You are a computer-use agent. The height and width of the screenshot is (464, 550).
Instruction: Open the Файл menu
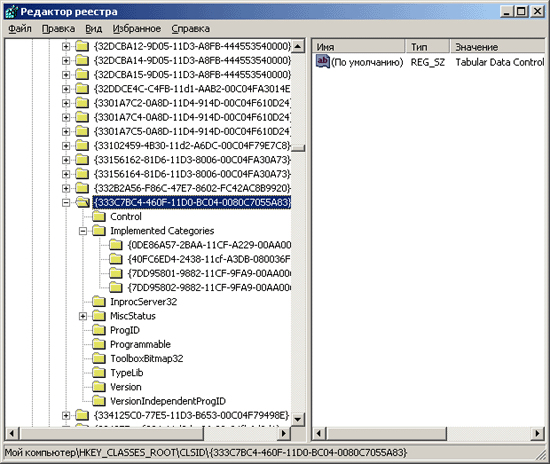click(x=20, y=29)
